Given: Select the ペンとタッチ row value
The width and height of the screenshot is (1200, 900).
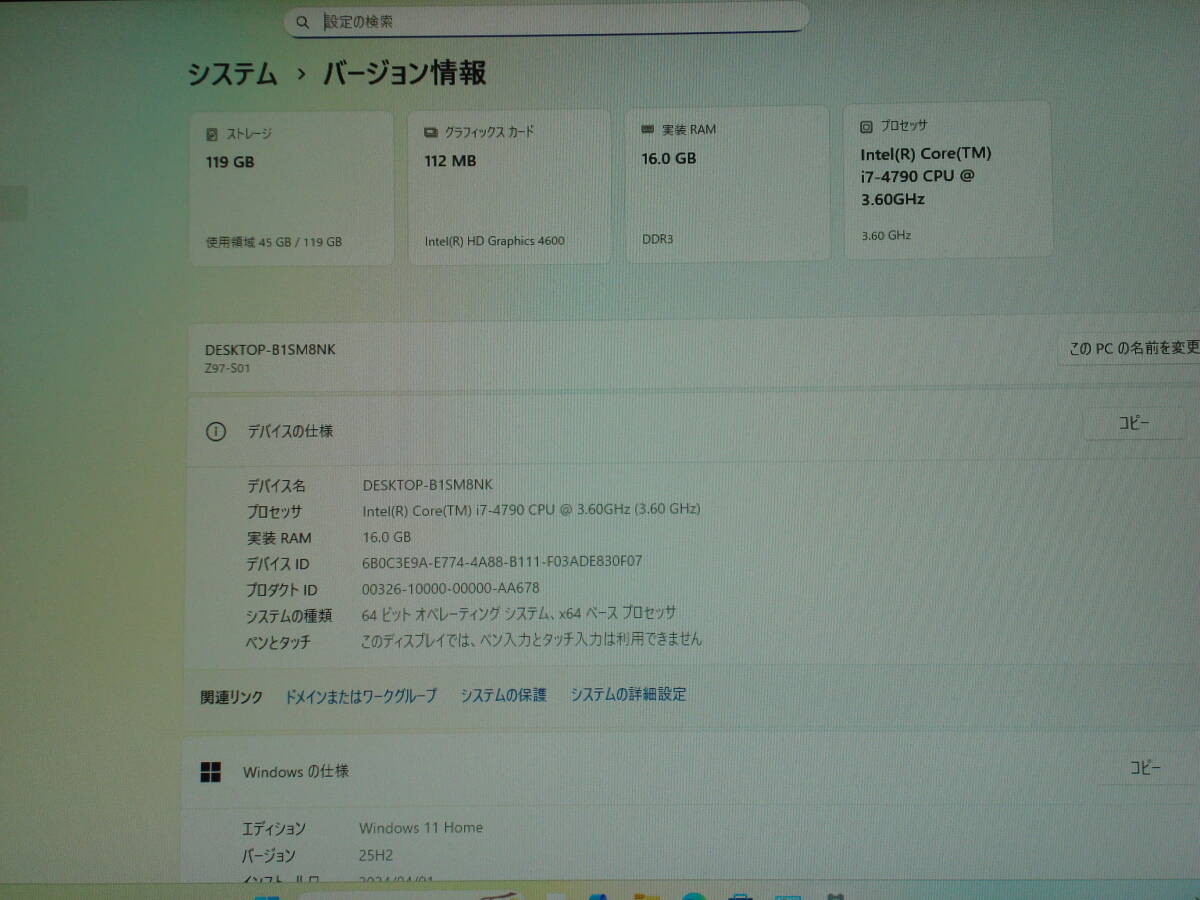Looking at the screenshot, I should 531,639.
